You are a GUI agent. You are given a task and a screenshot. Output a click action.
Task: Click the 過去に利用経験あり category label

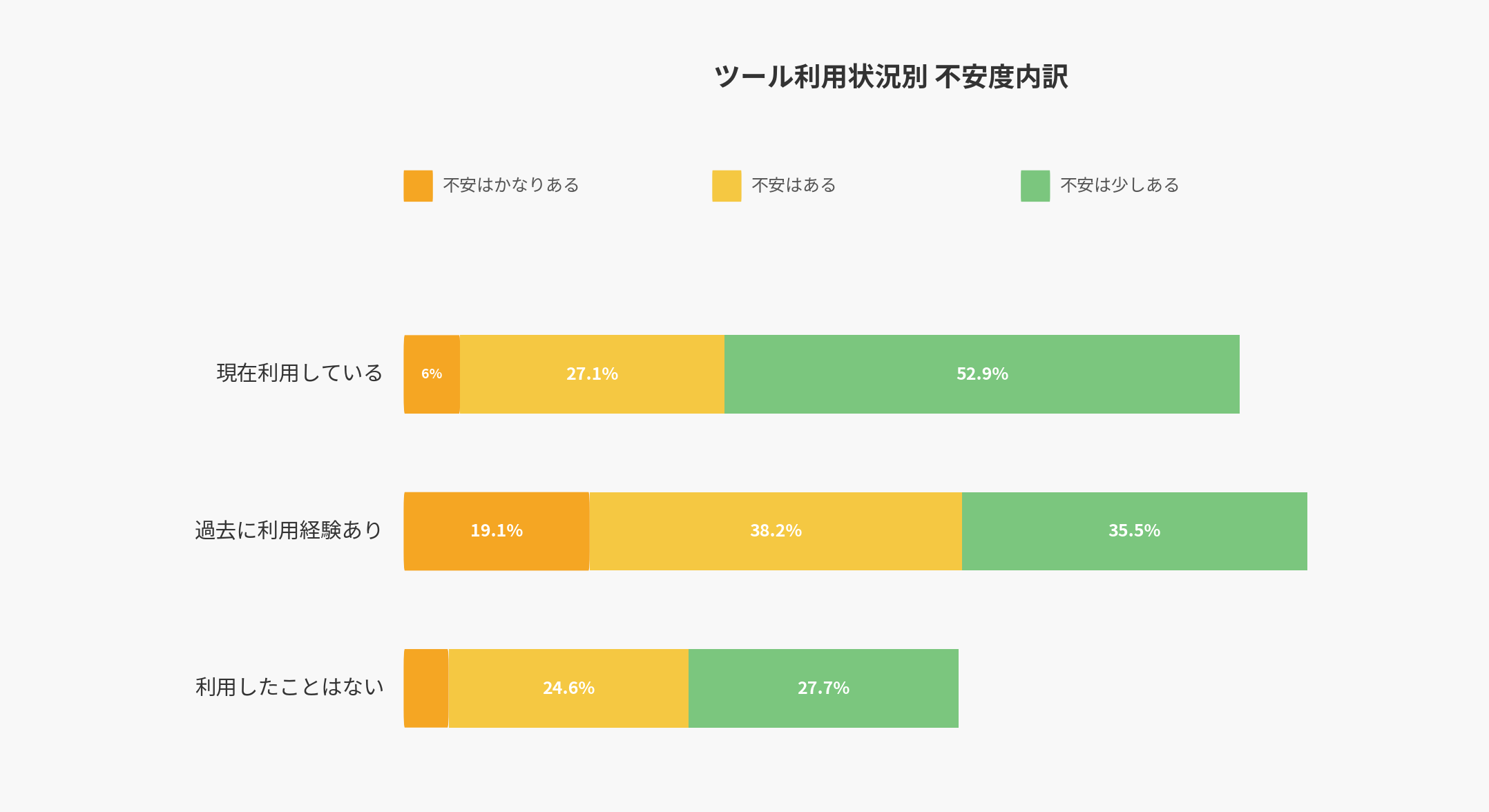(x=289, y=530)
